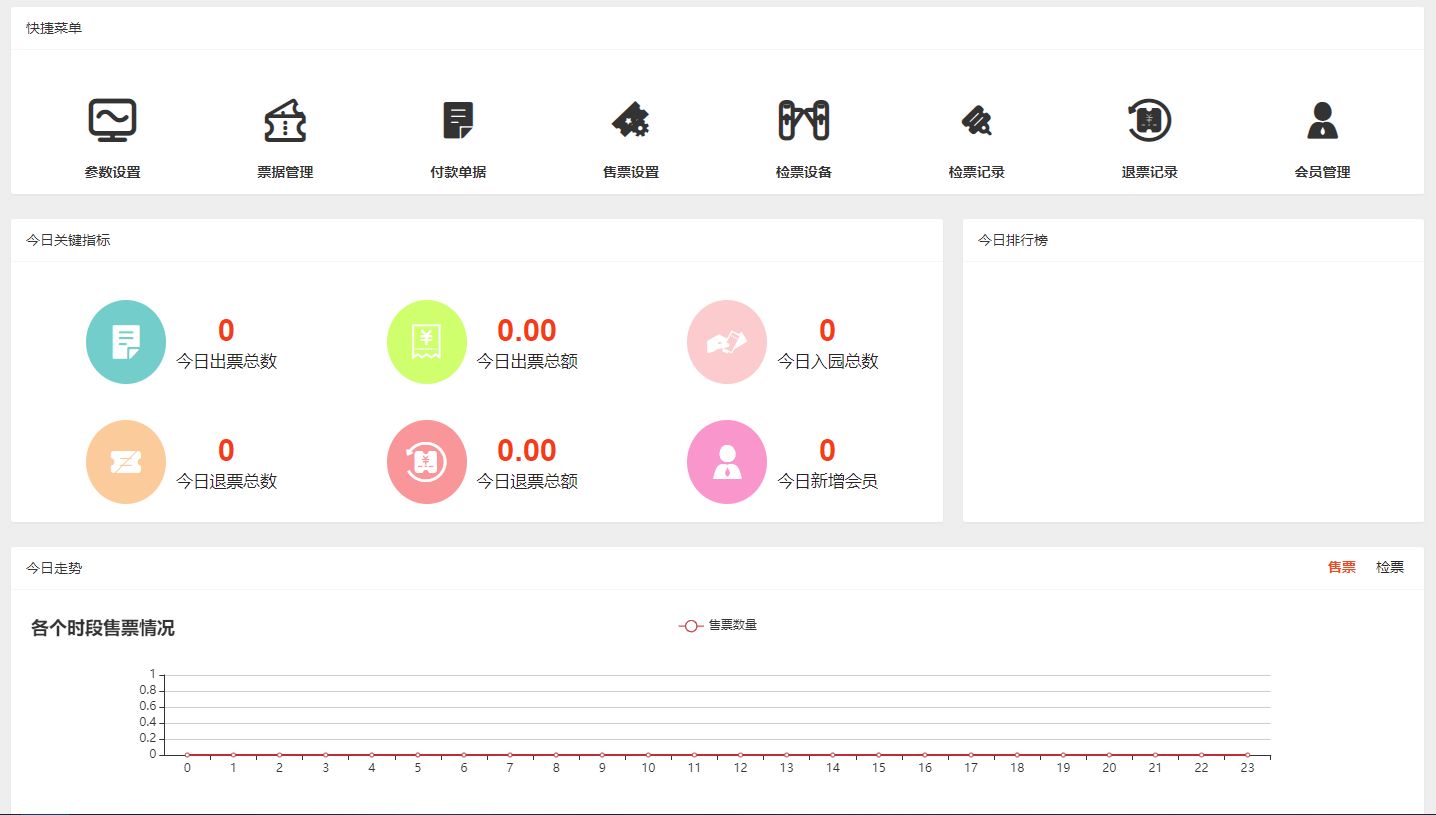
Task: Click the red 今日退票总额 refund icon
Action: coord(426,461)
